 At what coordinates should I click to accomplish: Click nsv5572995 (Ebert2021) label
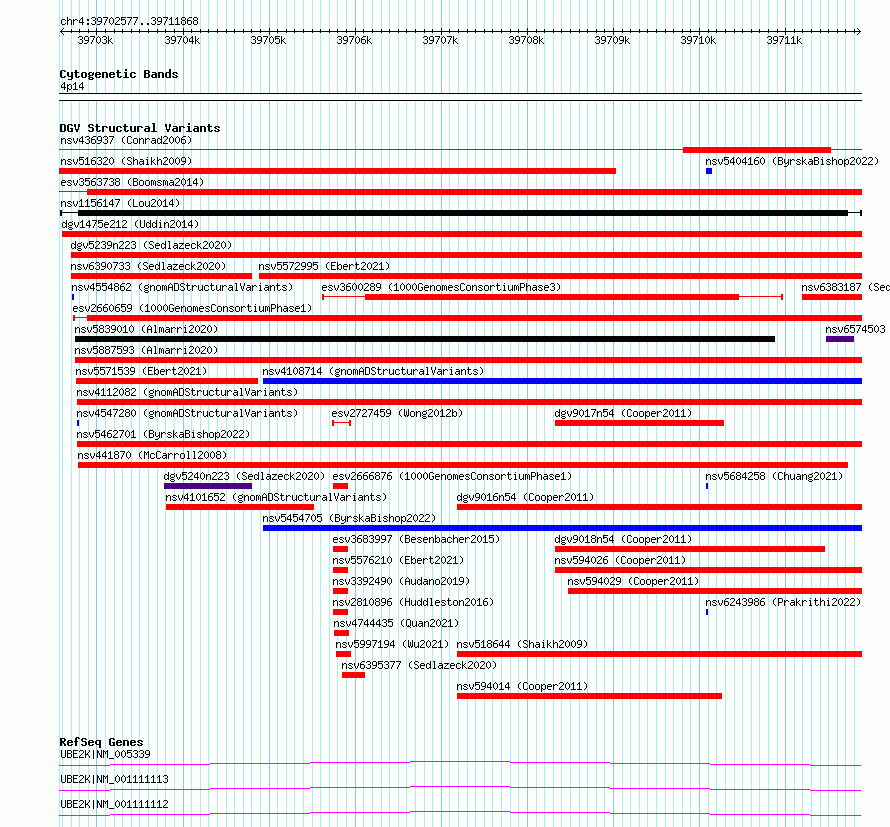[324, 266]
